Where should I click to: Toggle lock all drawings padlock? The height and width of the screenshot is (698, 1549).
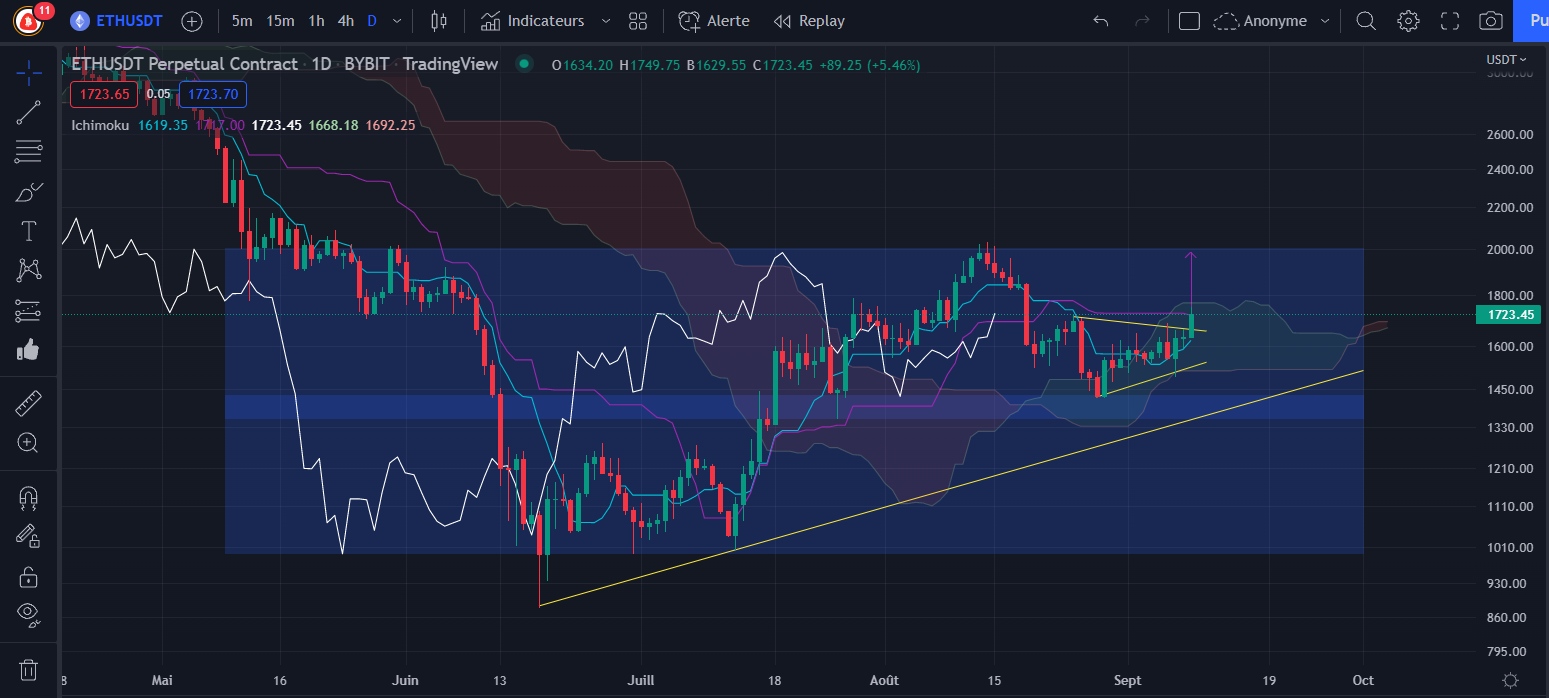[x=28, y=576]
